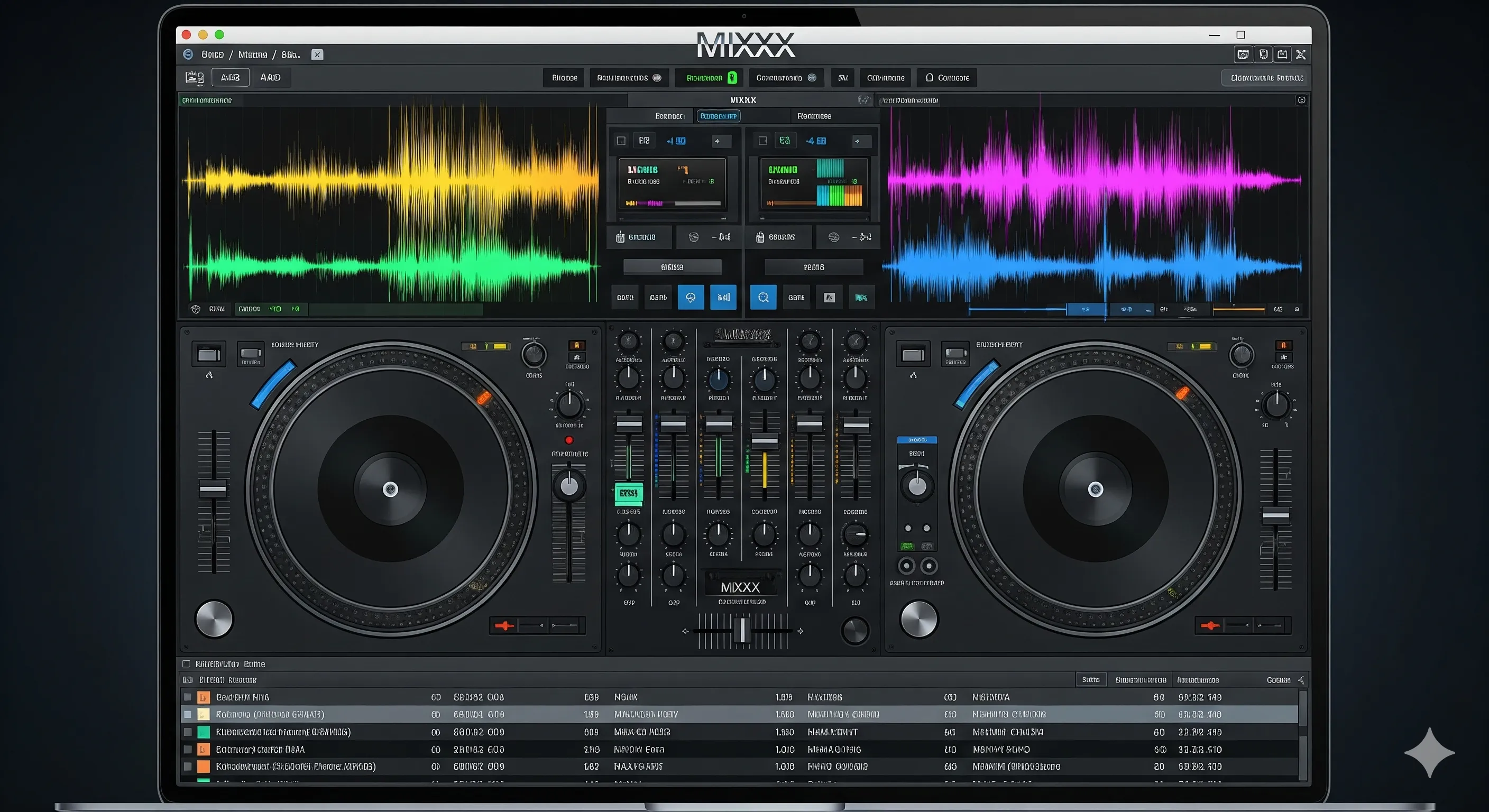Click the arrow icon at the library header's far right

click(1301, 680)
